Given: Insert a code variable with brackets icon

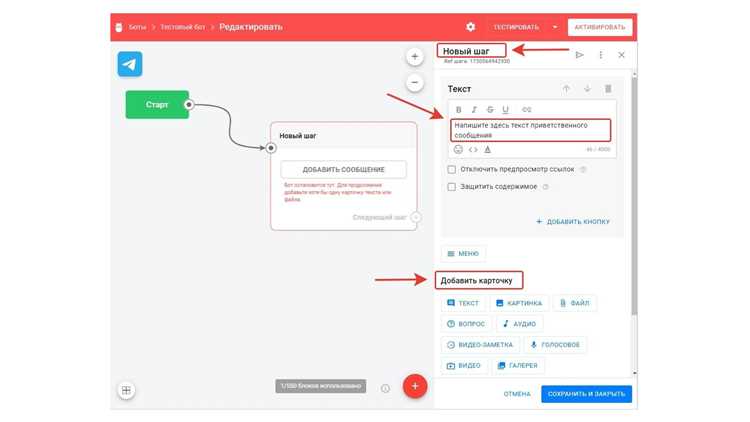Looking at the screenshot, I should click(473, 150).
